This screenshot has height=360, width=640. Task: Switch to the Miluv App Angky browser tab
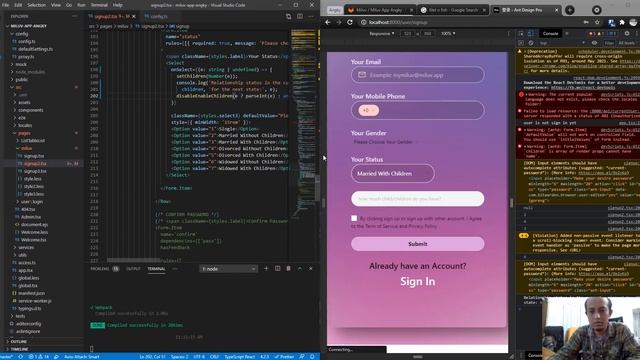[x=380, y=10]
